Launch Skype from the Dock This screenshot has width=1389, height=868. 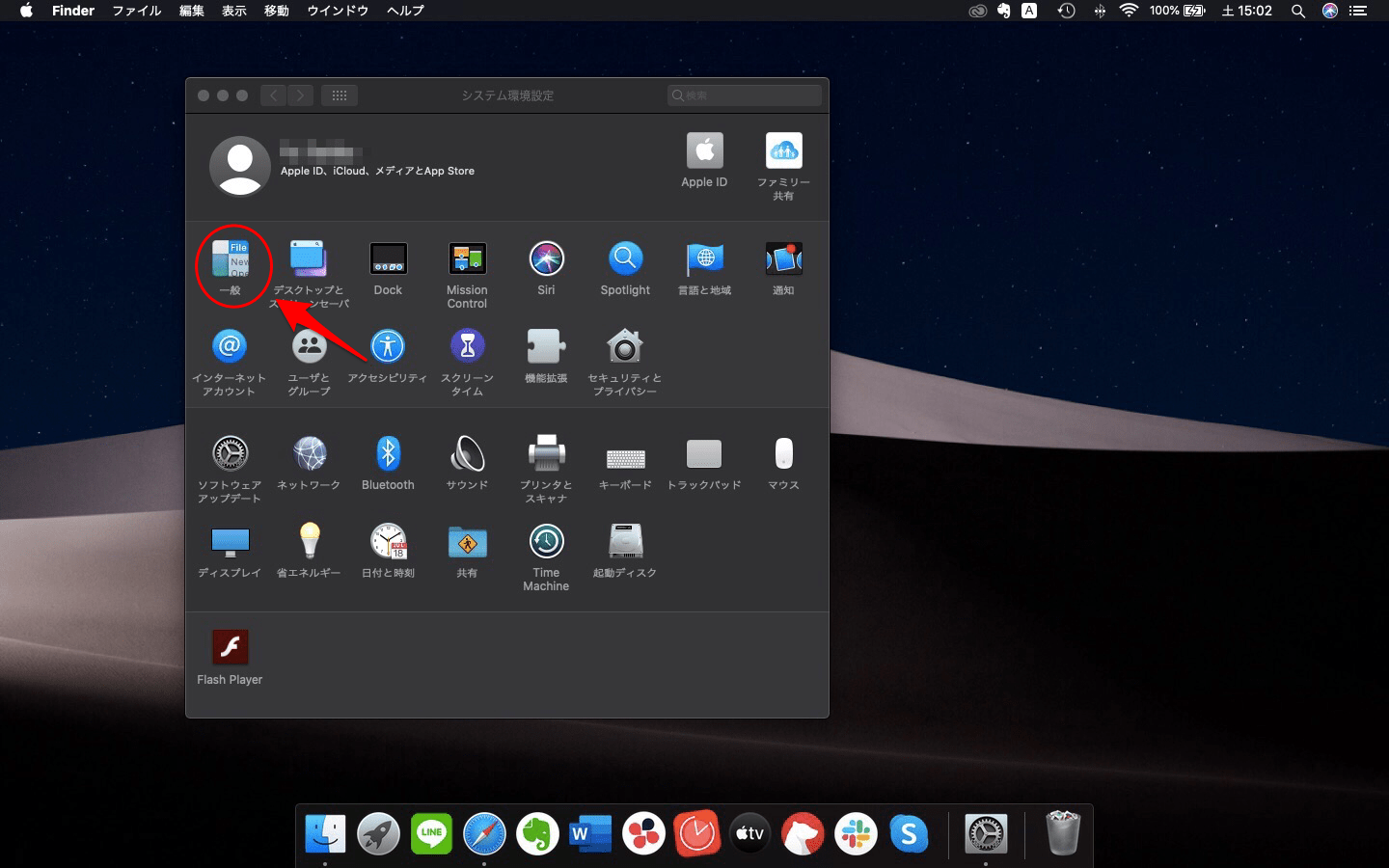[x=909, y=833]
